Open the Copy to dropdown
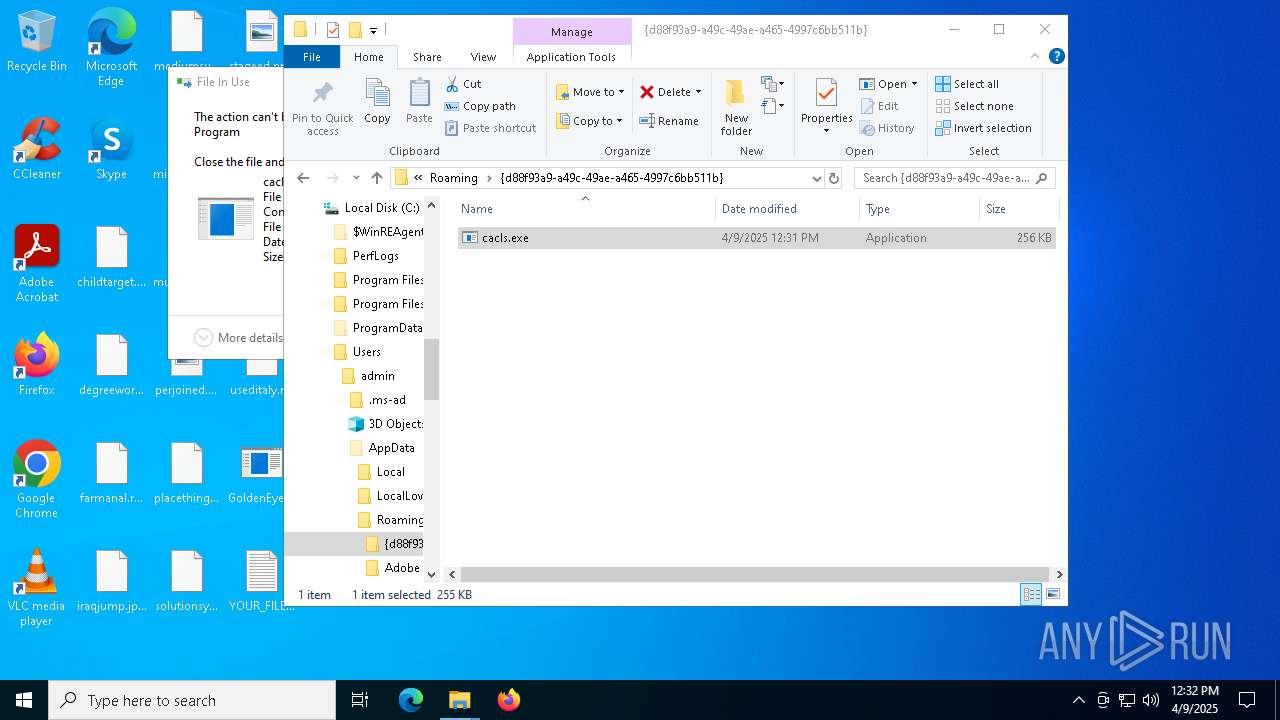1280x720 pixels. [x=590, y=121]
